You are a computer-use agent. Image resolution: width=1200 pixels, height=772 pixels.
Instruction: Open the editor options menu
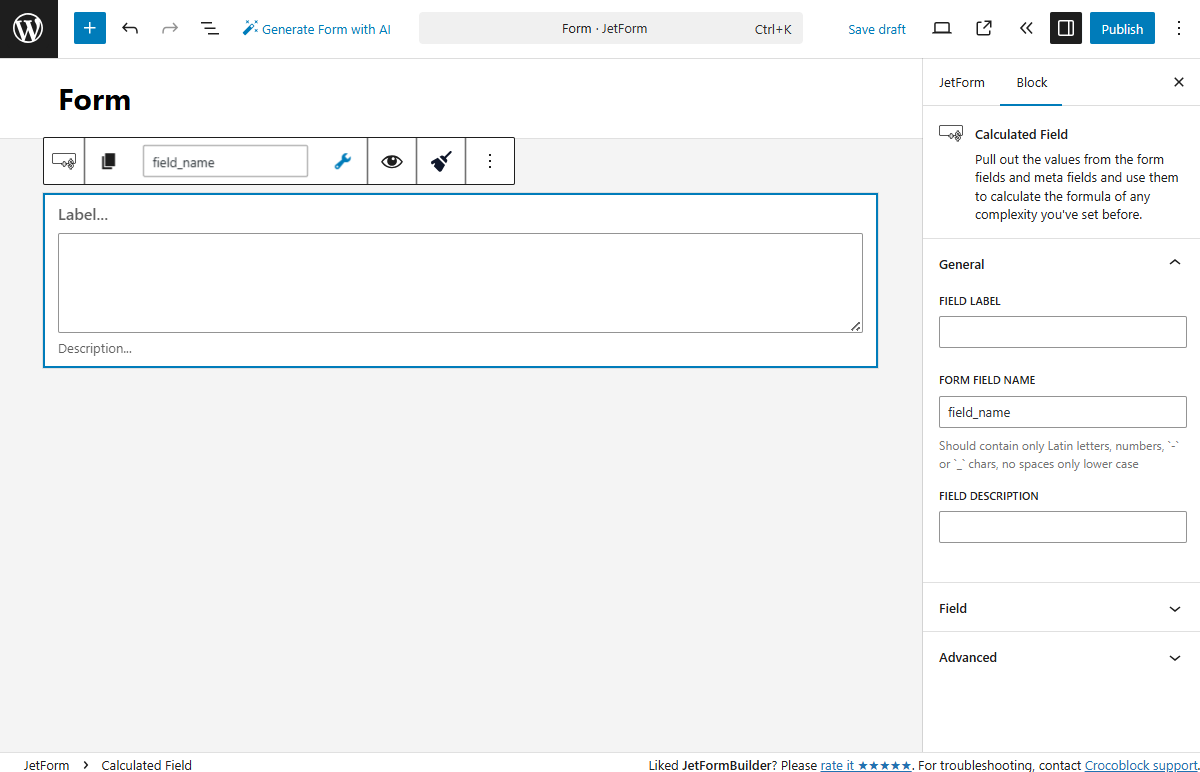(x=1179, y=28)
